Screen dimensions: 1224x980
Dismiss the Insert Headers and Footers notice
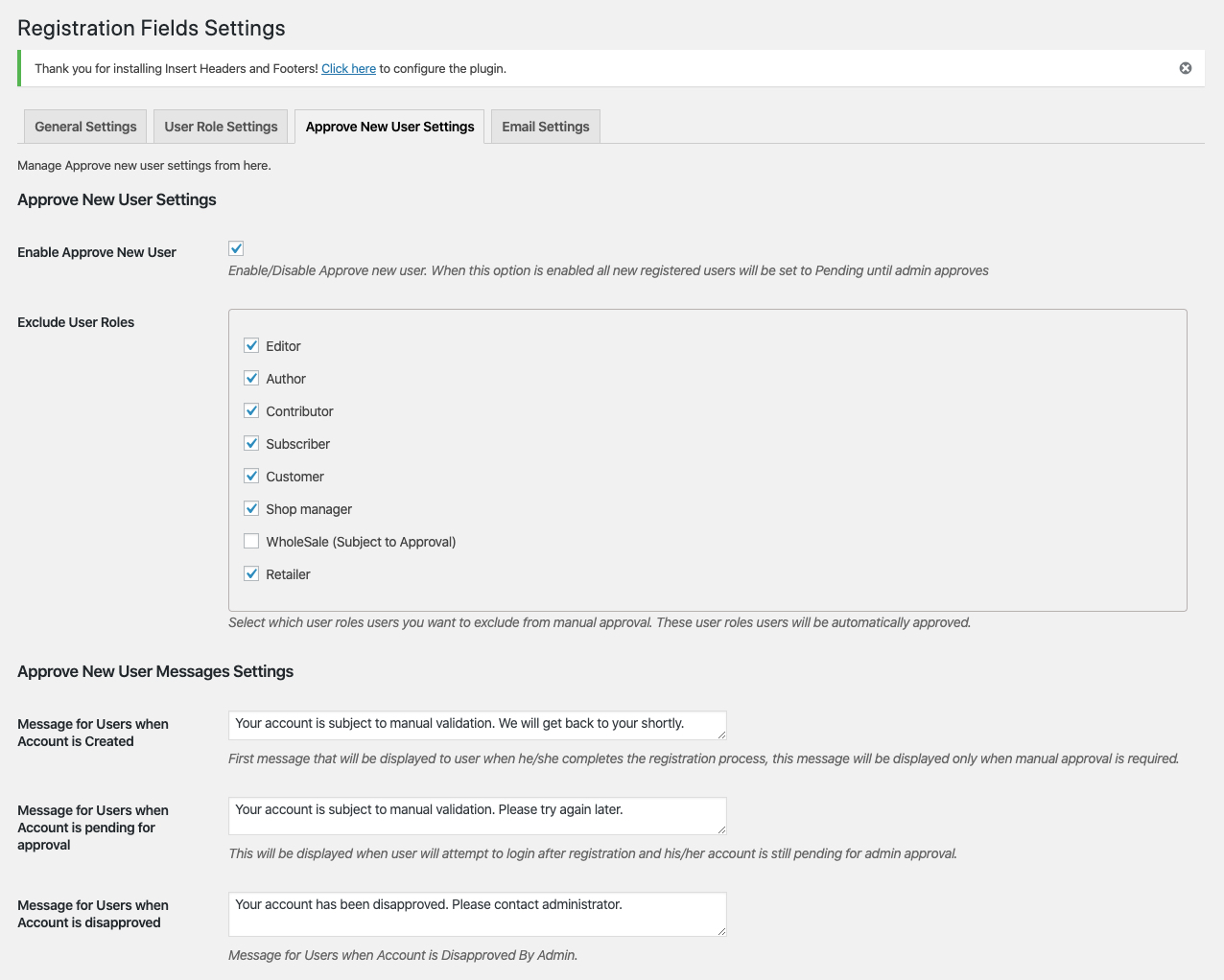click(x=1186, y=68)
